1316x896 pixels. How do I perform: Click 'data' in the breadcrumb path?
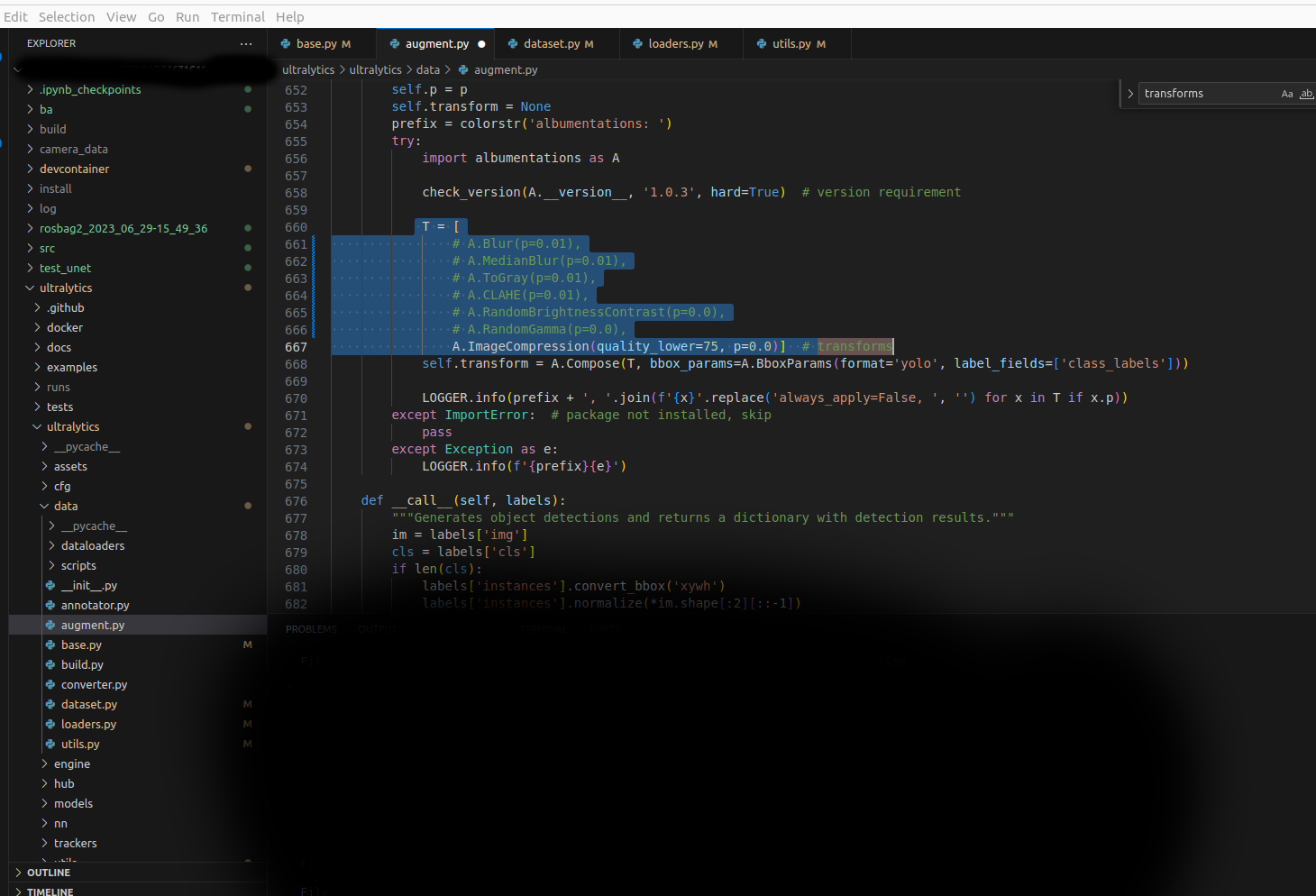coord(428,69)
